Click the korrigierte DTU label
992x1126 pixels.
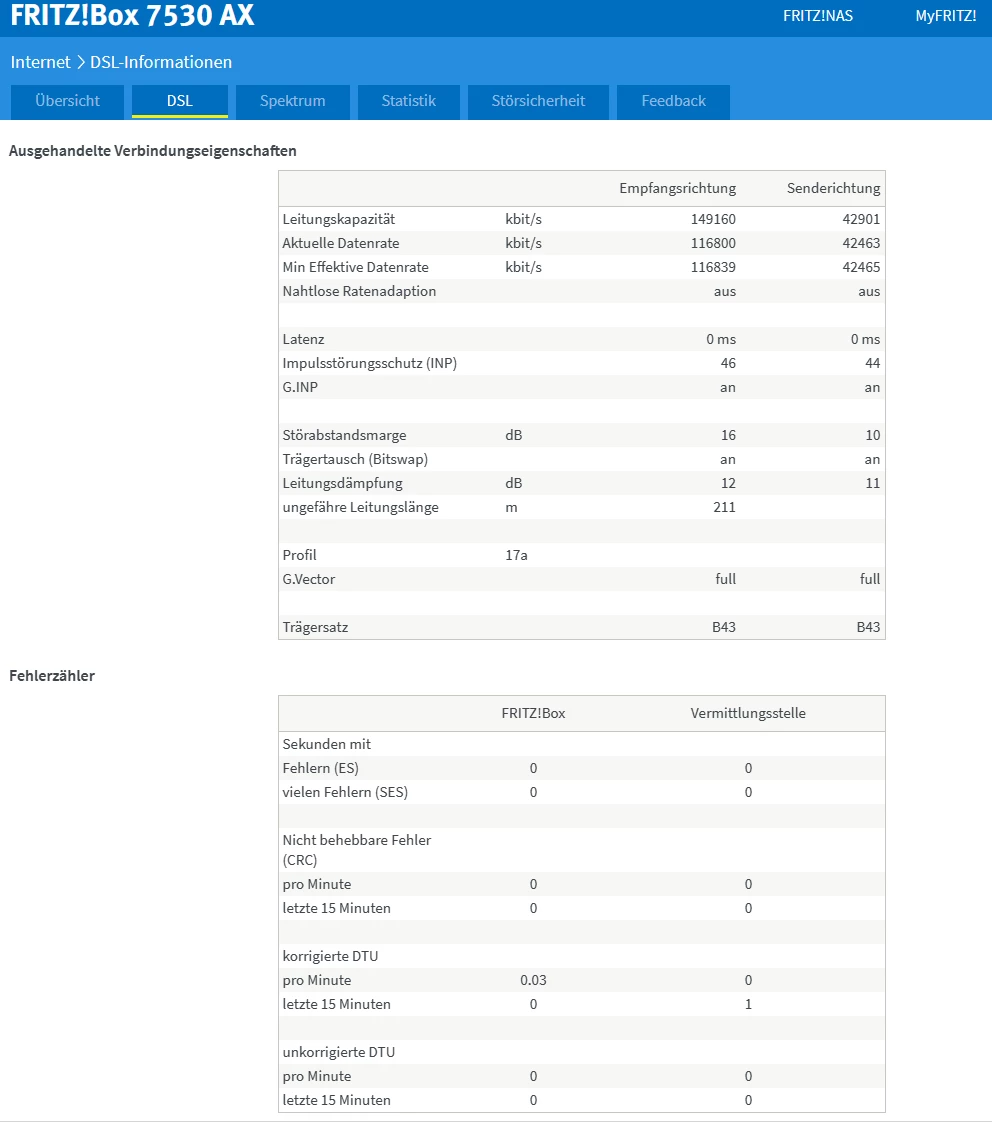[x=330, y=957]
